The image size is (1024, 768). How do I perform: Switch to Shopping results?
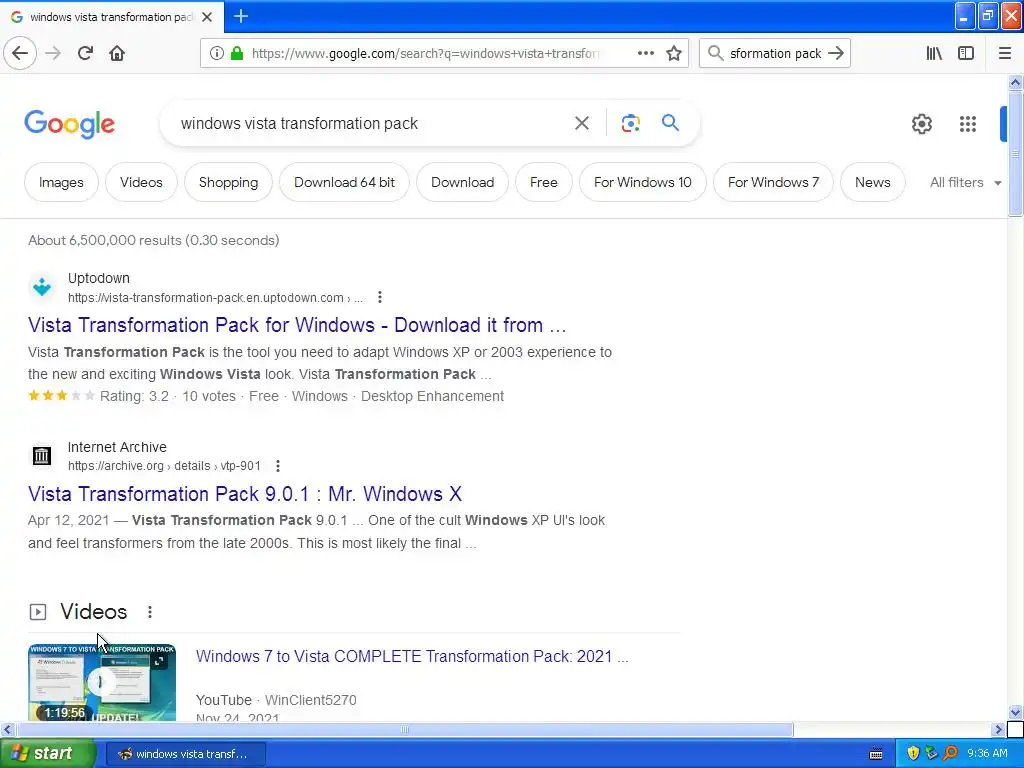[x=228, y=182]
